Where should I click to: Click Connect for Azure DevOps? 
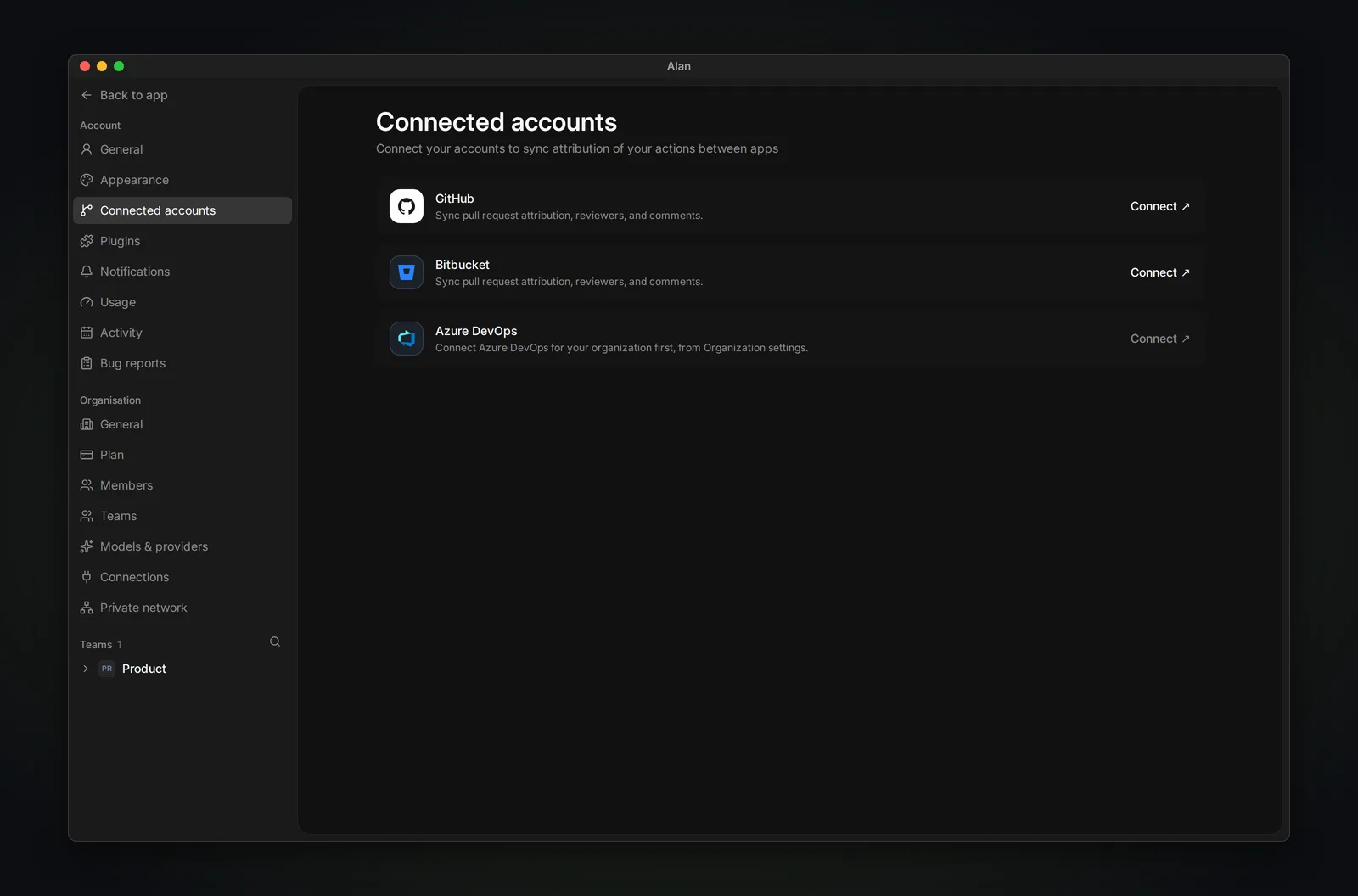point(1159,339)
